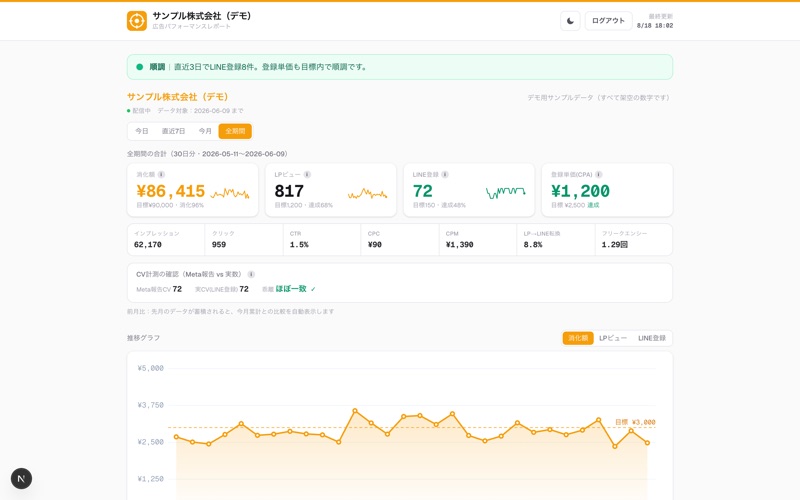
Task: Click the 配信中 status indicator
Action: pos(139,111)
